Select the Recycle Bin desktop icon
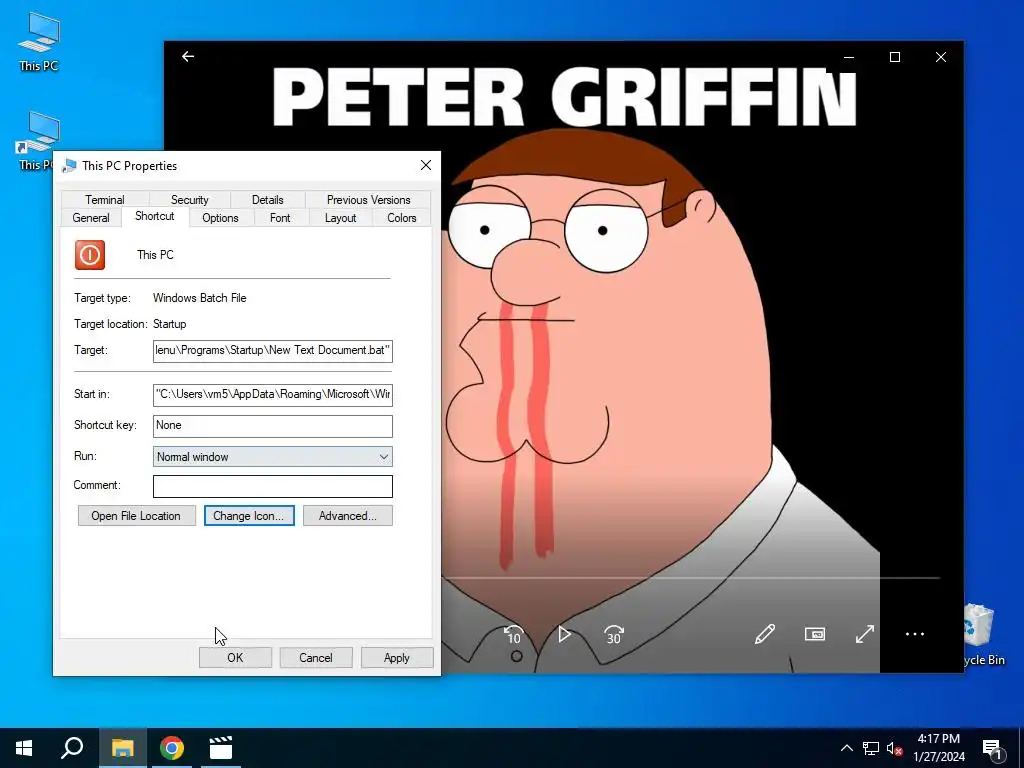The height and width of the screenshot is (768, 1024). 984,635
